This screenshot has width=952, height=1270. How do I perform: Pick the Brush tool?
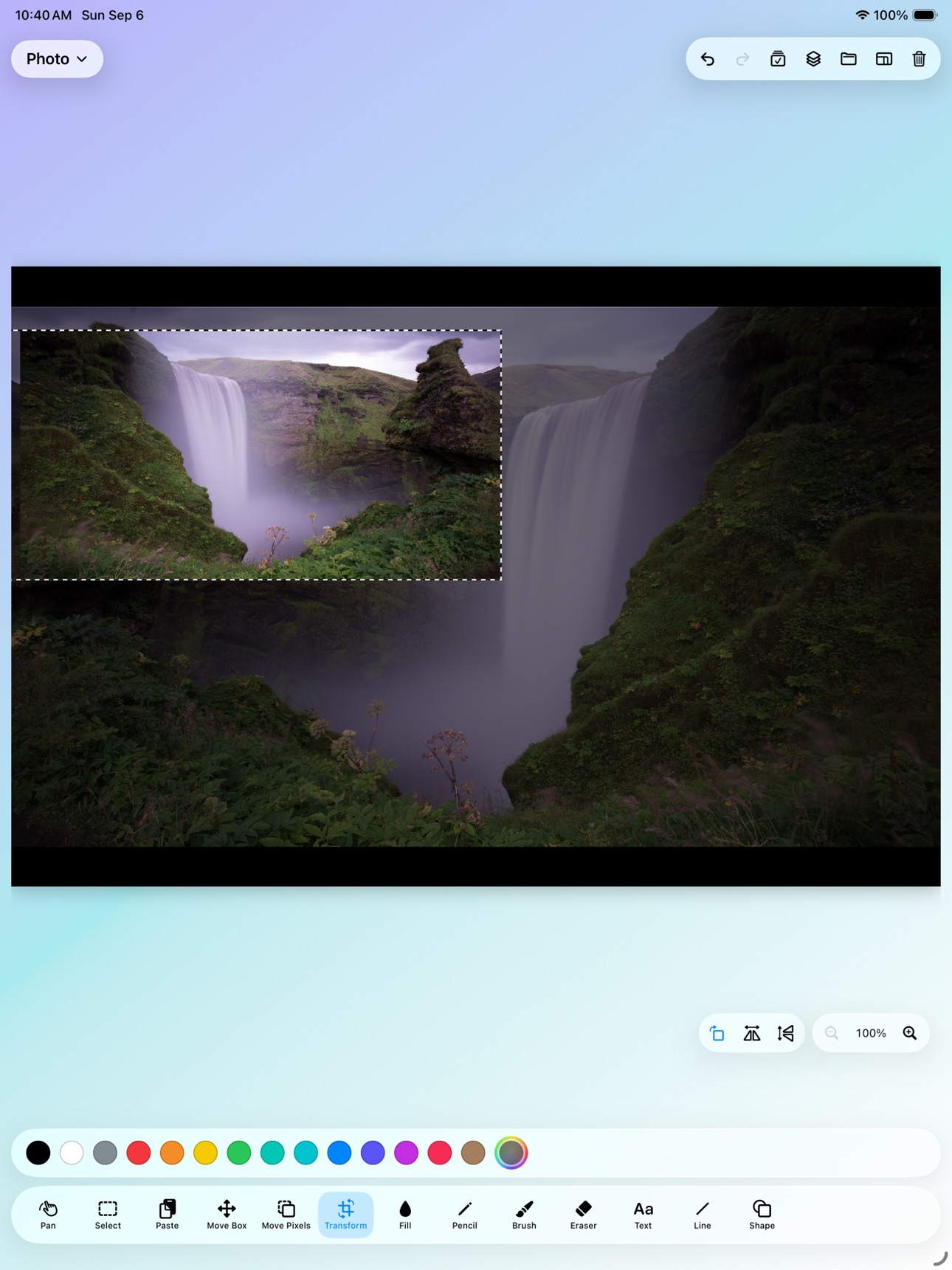click(524, 1215)
